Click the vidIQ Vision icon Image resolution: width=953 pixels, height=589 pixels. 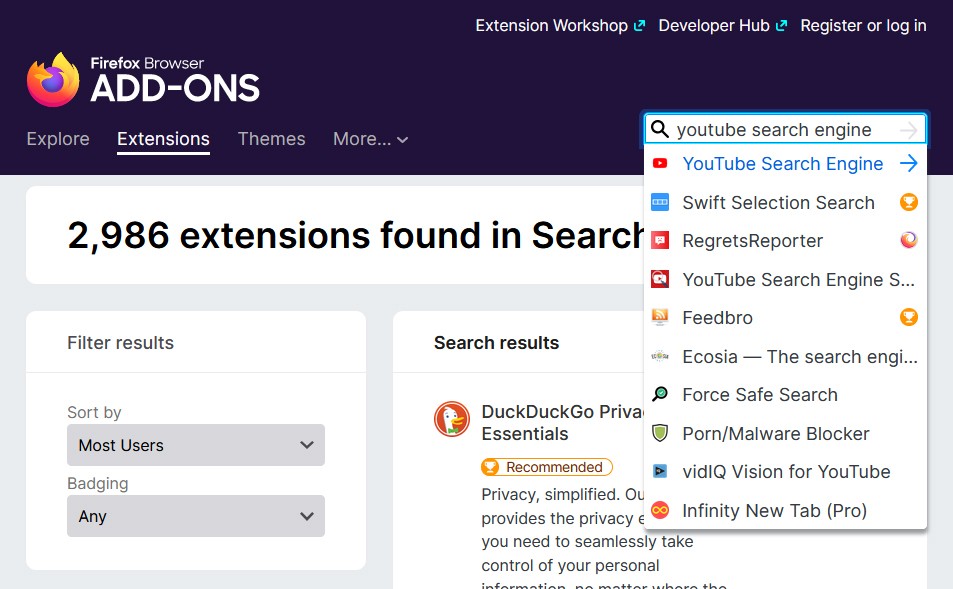tap(660, 472)
